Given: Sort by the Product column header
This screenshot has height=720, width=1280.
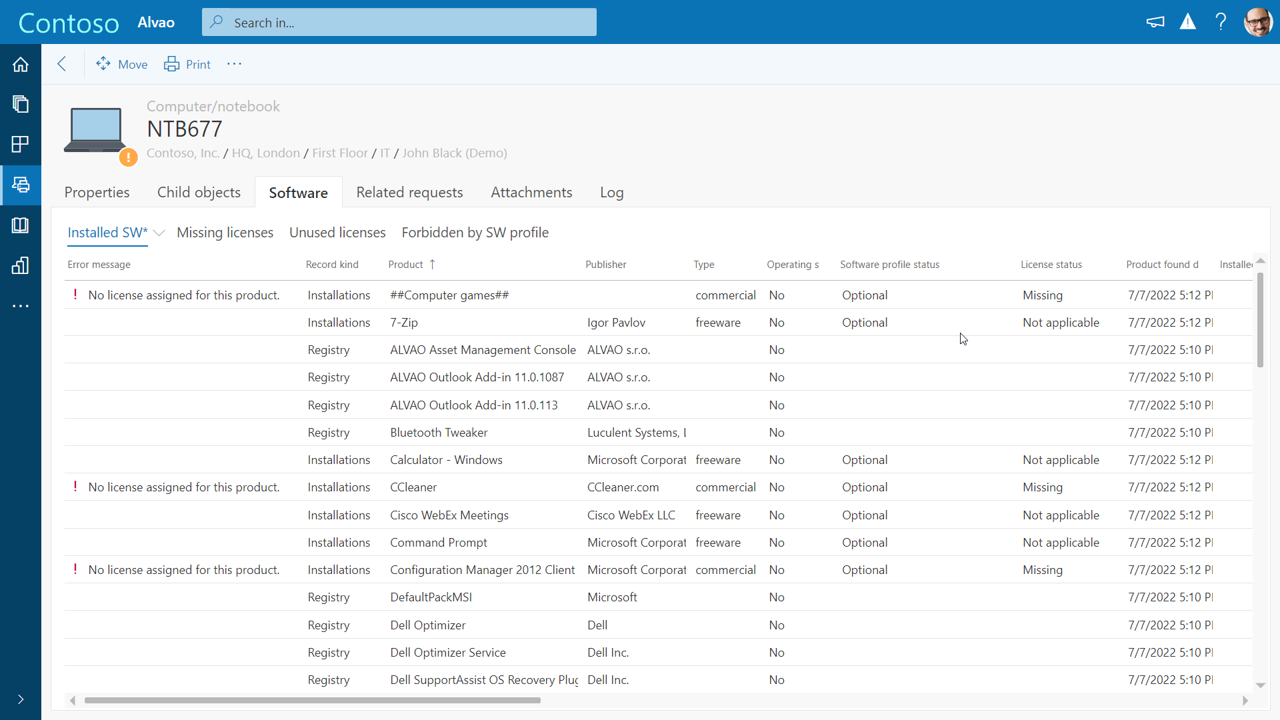Looking at the screenshot, I should point(404,264).
